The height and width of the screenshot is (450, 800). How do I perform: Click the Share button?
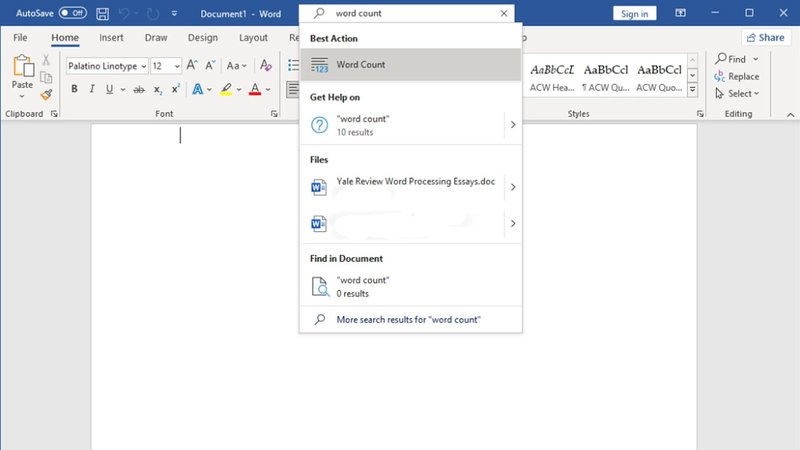[x=766, y=38]
